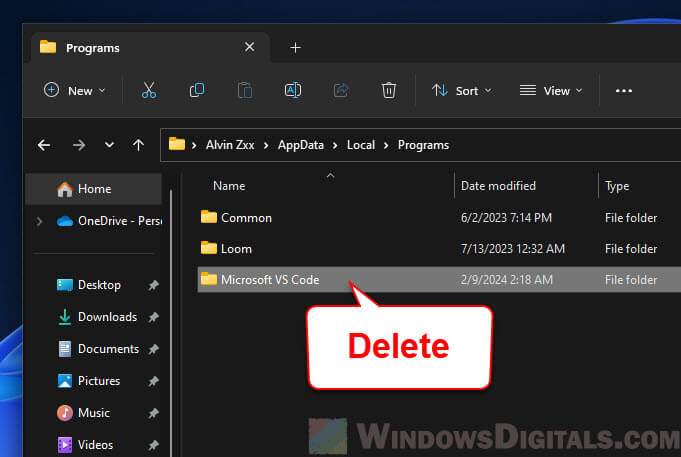Navigate to AppData breadcrumb
This screenshot has height=457, width=681.
tap(301, 145)
